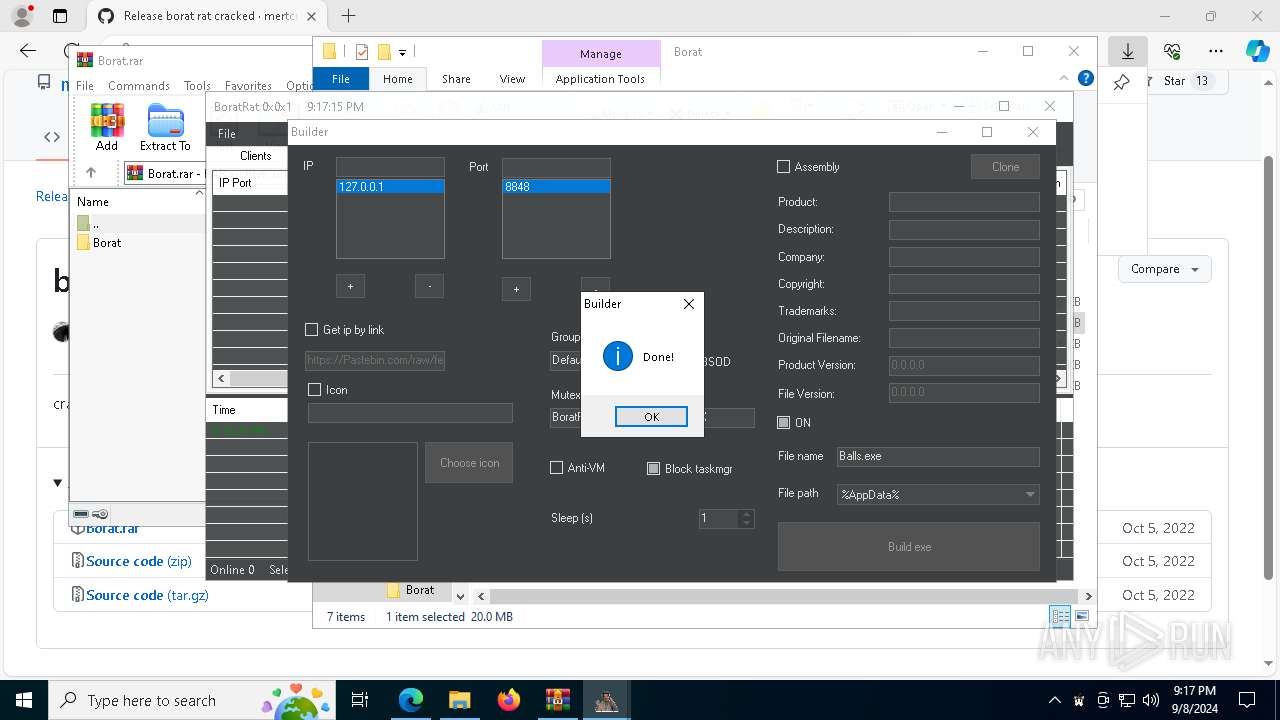Viewport: 1280px width, 720px height.
Task: Open WinRAR Favorites menu
Action: tap(248, 86)
